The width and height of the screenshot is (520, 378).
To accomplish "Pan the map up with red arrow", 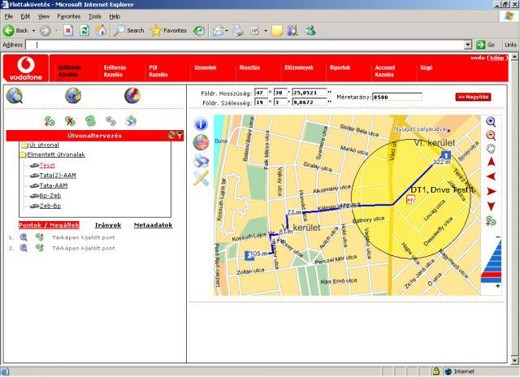I will click(x=491, y=162).
